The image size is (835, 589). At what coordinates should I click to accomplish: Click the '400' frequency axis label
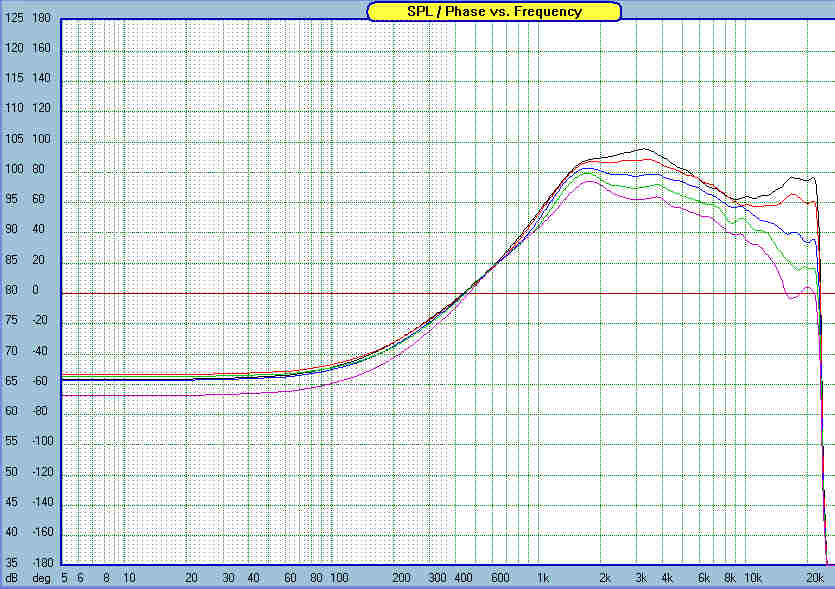(463, 578)
